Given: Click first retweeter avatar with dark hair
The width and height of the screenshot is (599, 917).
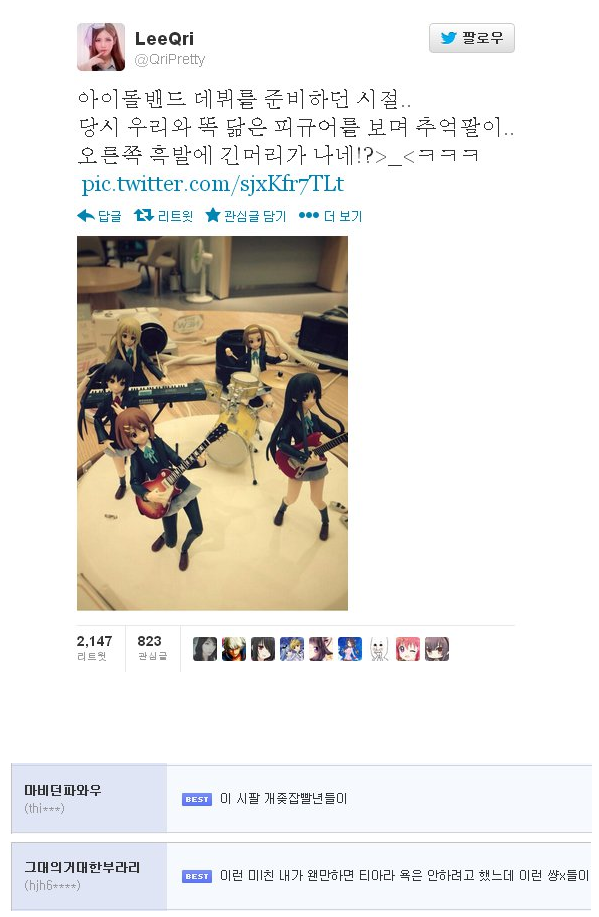Looking at the screenshot, I should [205, 649].
